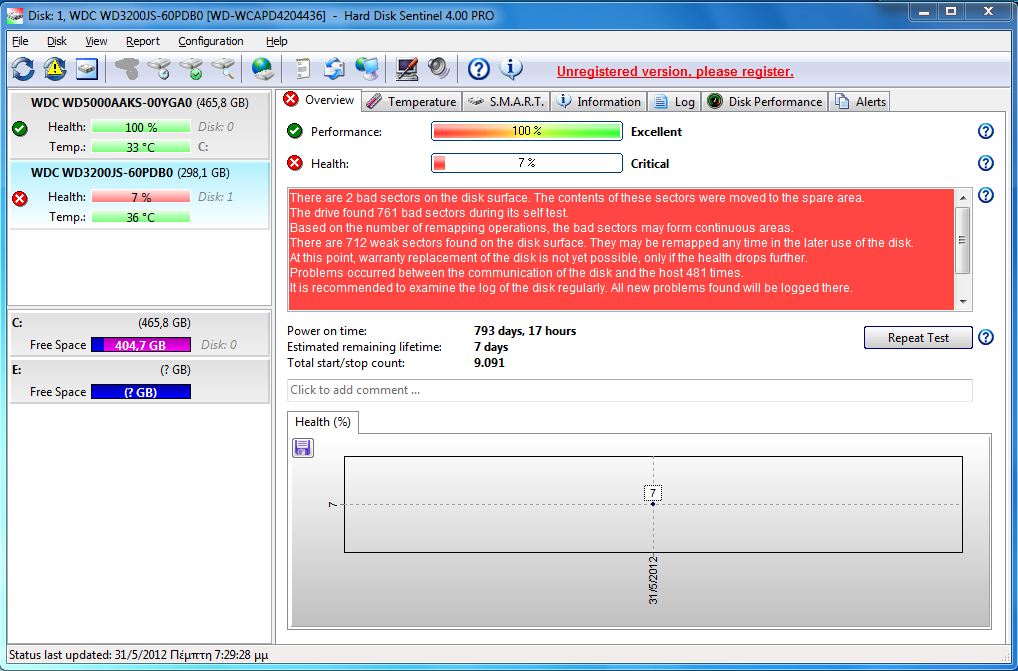This screenshot has height=671, width=1018.
Task: Click the help icon beside red warning text
Action: coord(986,195)
